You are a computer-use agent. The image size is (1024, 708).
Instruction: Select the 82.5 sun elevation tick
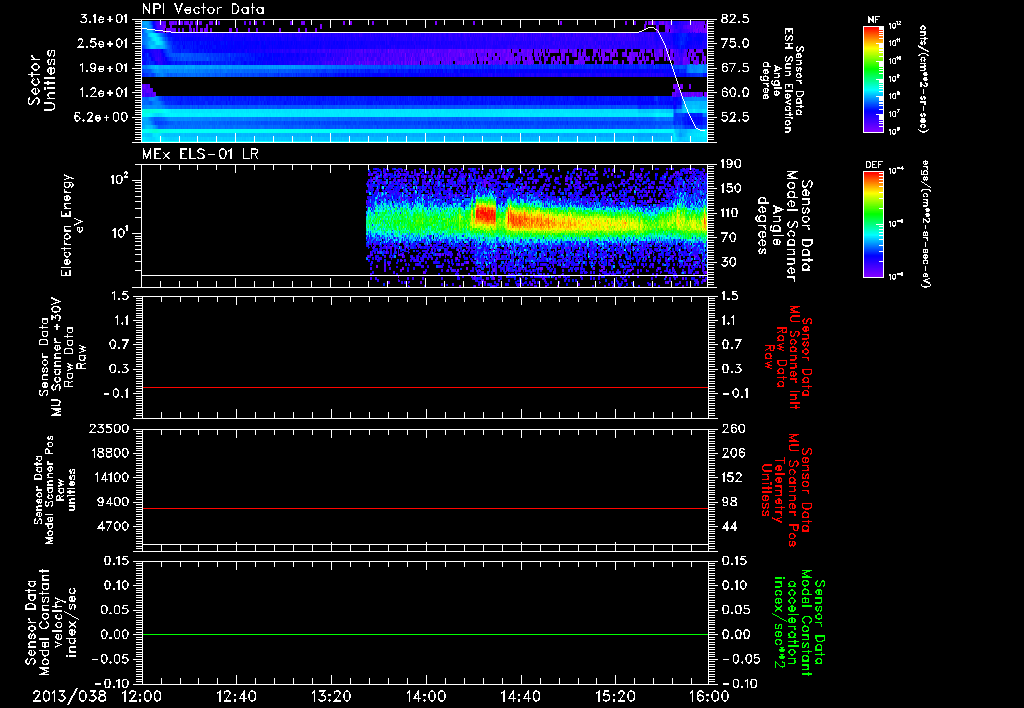(735, 18)
